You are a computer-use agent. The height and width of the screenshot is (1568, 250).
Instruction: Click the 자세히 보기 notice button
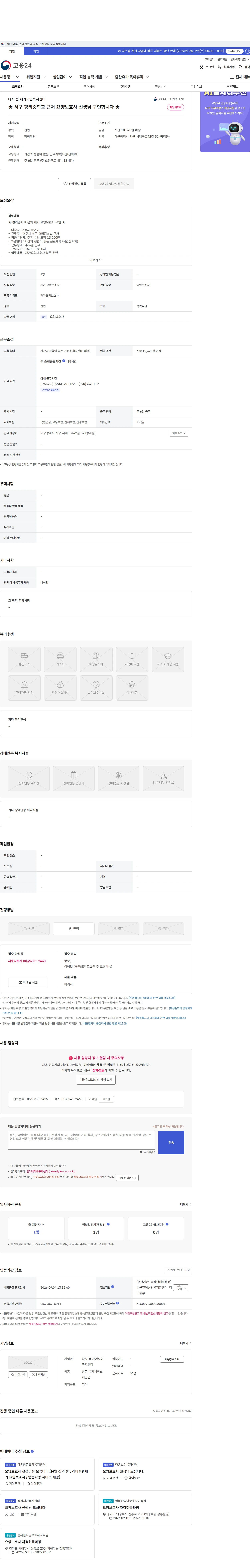[x=235, y=51]
